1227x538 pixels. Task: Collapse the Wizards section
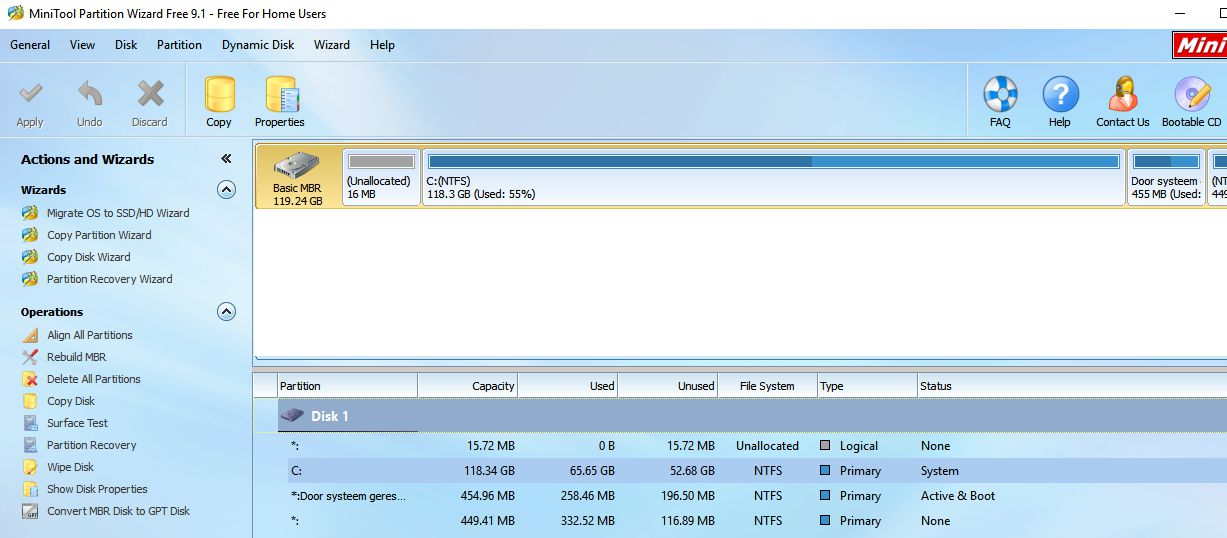point(227,190)
